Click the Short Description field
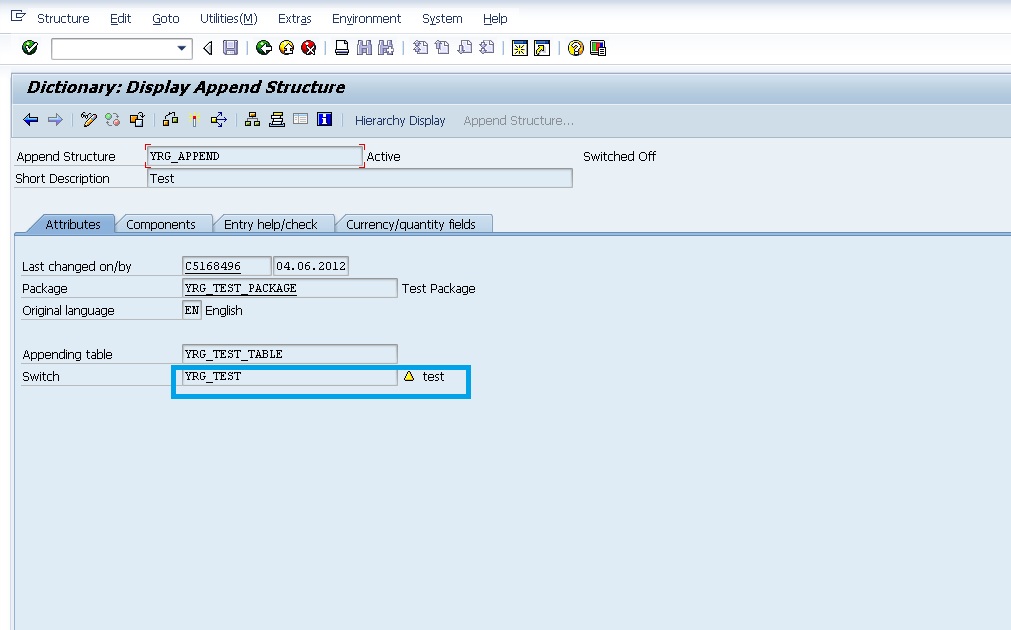1011x630 pixels. [360, 178]
